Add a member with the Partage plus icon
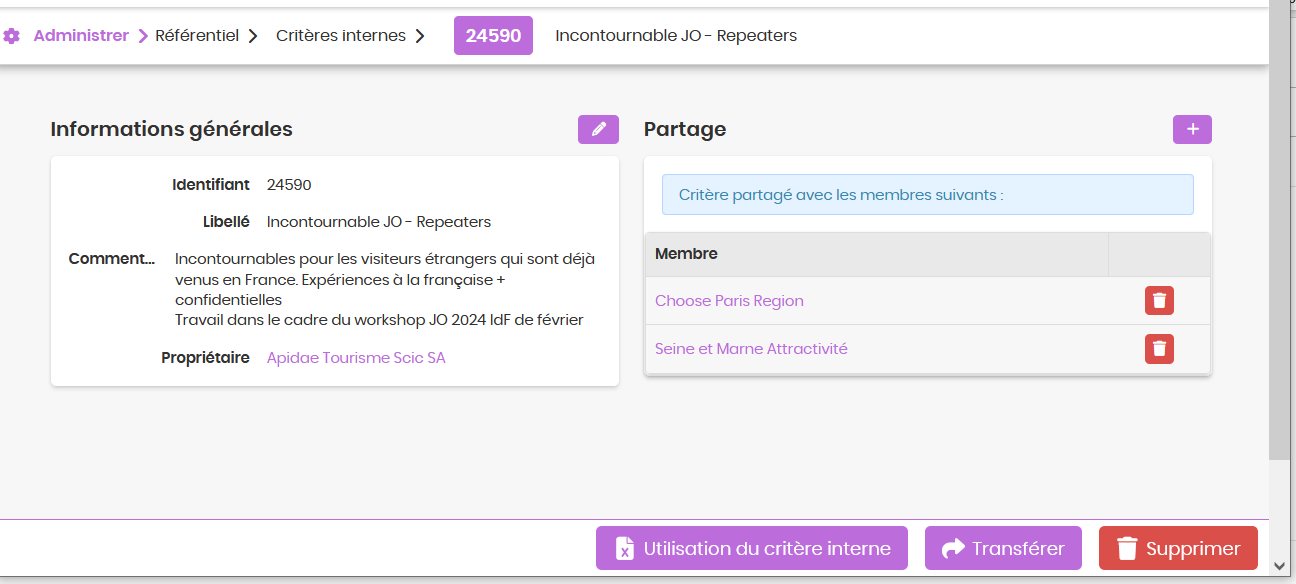 point(1192,130)
